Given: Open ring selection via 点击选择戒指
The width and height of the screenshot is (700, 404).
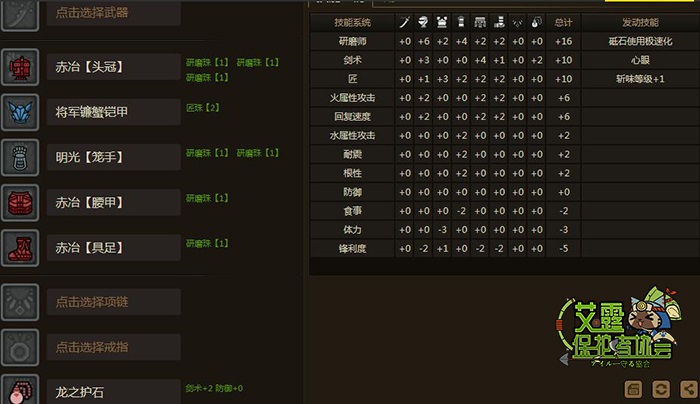Looking at the screenshot, I should point(114,347).
